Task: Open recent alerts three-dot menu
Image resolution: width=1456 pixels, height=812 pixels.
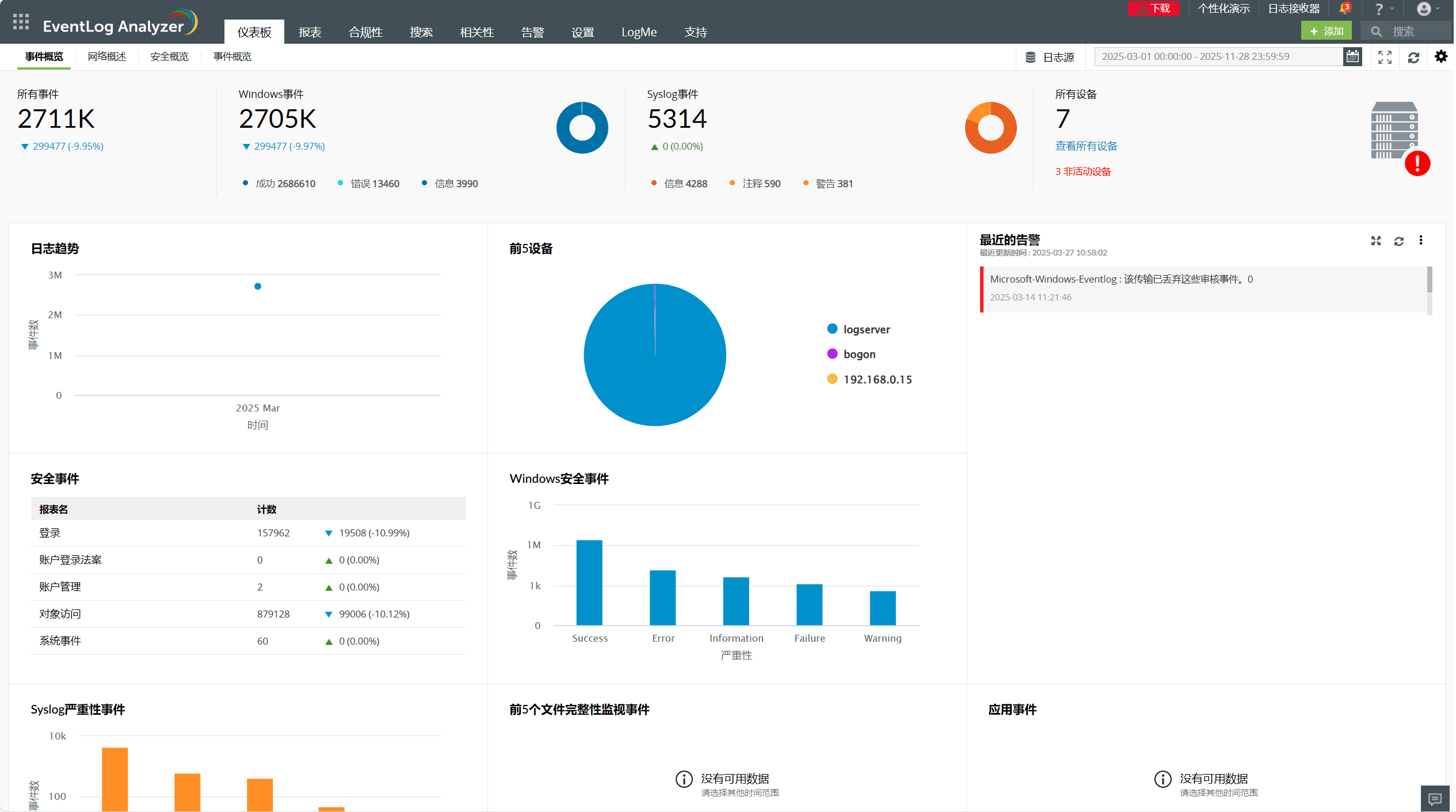Action: coord(1421,241)
